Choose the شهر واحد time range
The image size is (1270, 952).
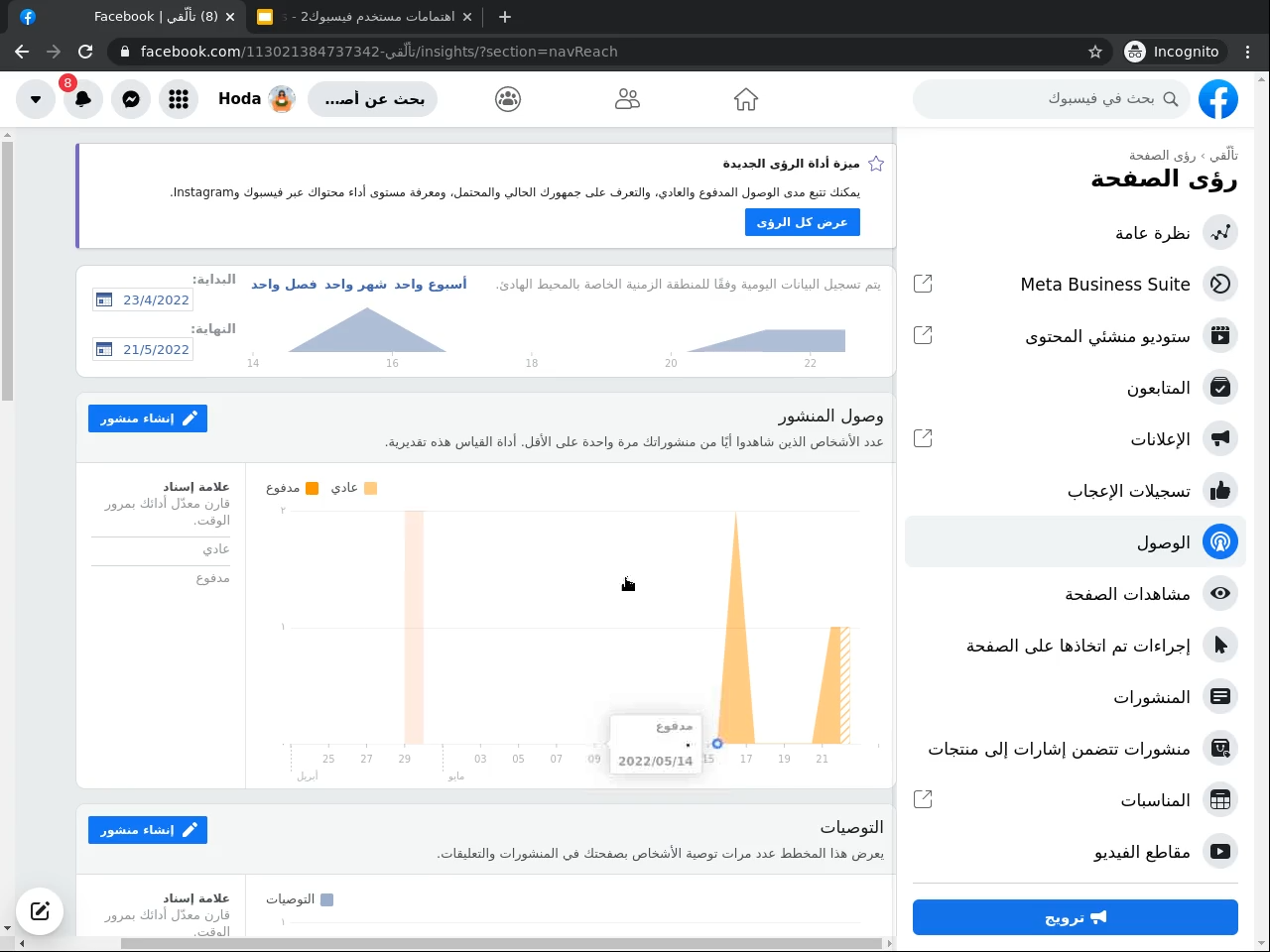click(355, 285)
